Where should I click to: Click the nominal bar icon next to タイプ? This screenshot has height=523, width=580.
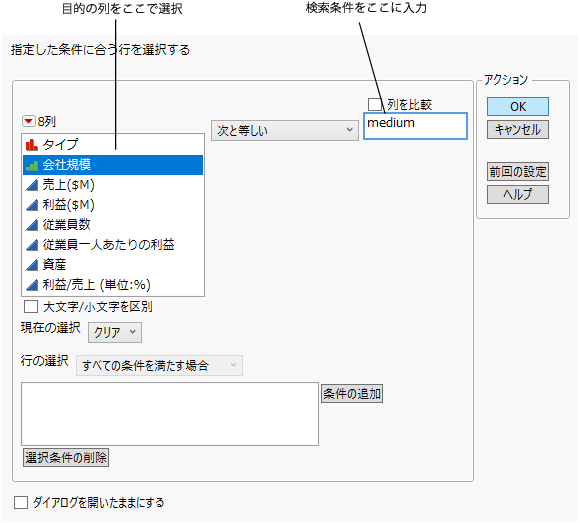pyautogui.click(x=32, y=145)
